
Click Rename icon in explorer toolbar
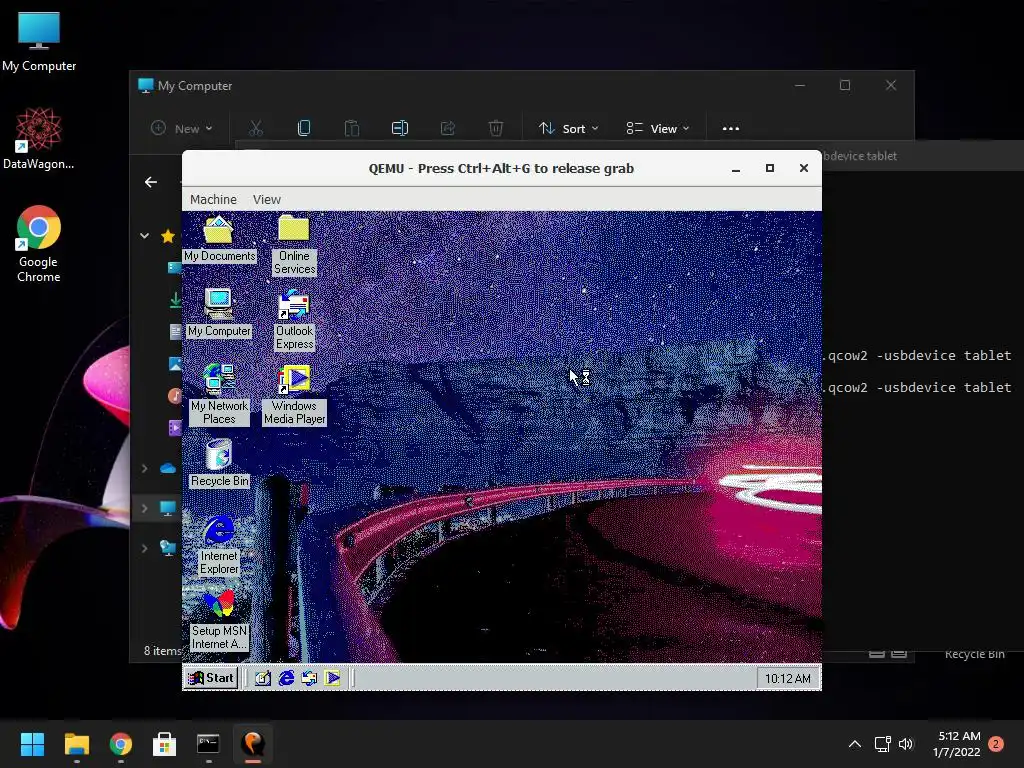tap(400, 129)
